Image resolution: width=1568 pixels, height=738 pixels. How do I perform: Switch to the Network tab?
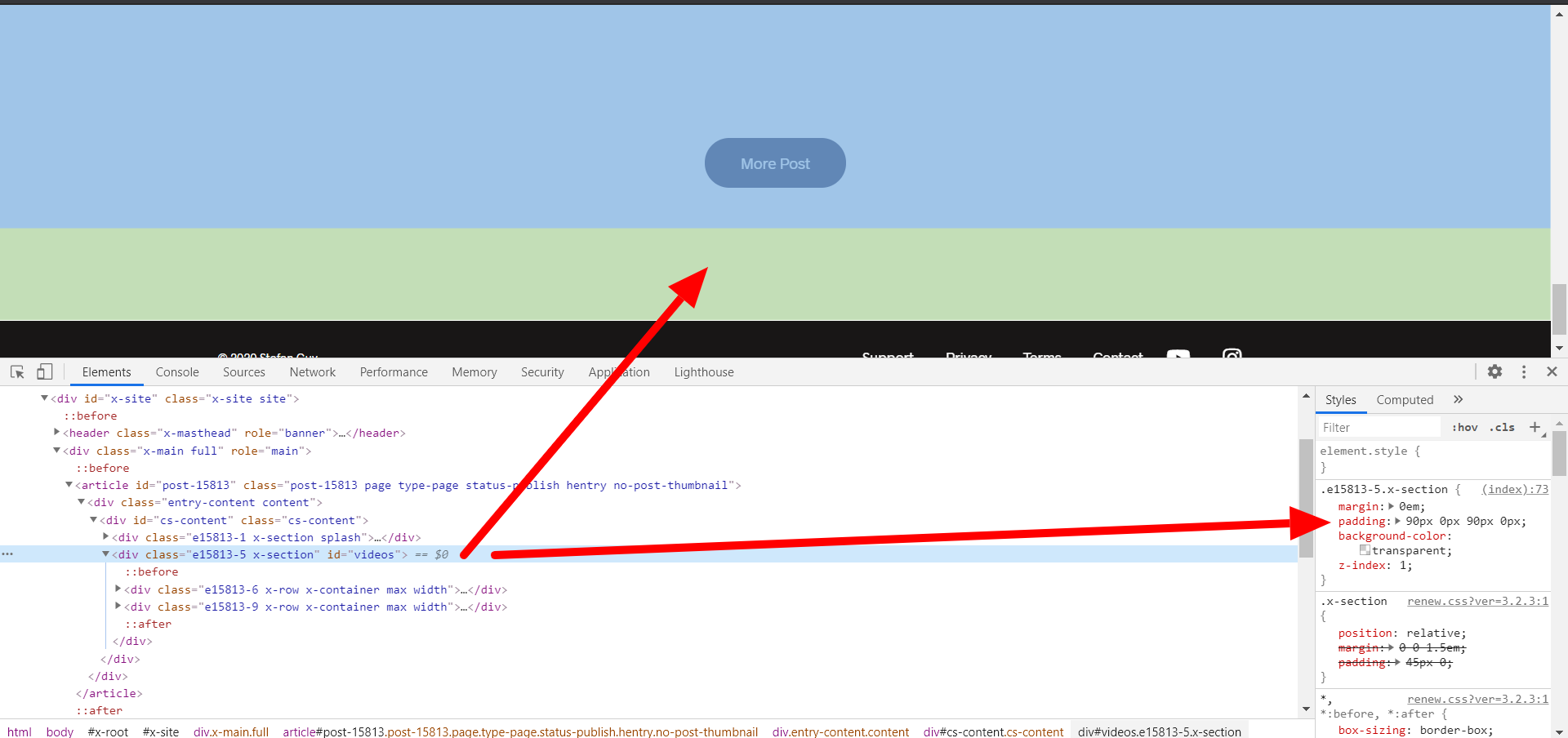(x=313, y=372)
